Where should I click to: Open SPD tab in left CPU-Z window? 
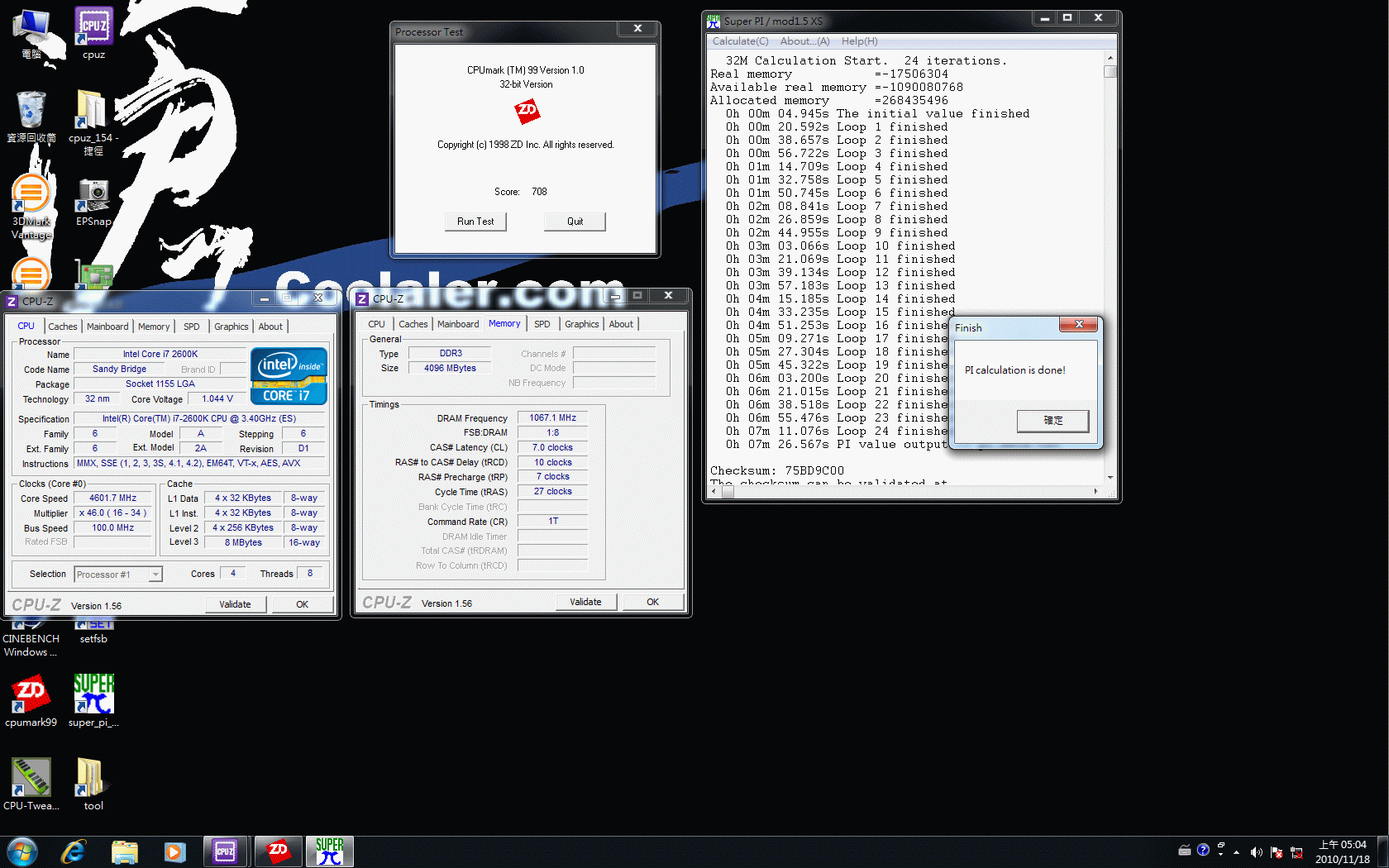tap(192, 327)
